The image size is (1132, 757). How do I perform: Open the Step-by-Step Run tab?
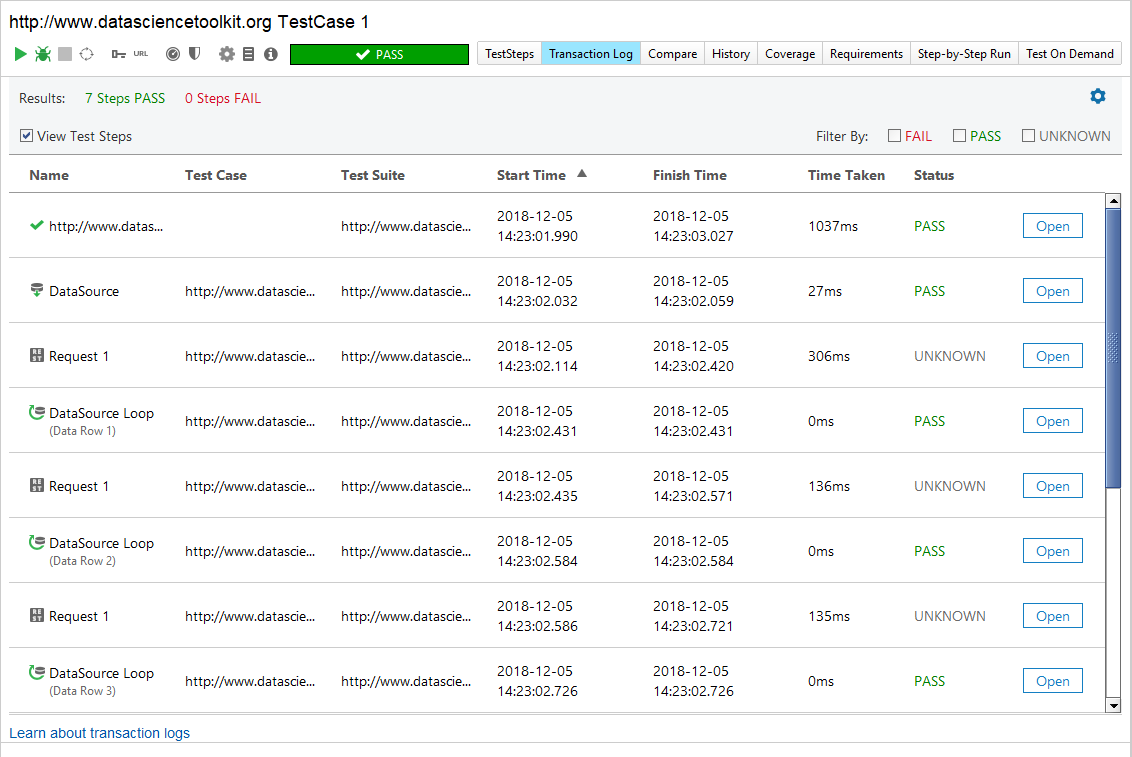click(x=964, y=54)
